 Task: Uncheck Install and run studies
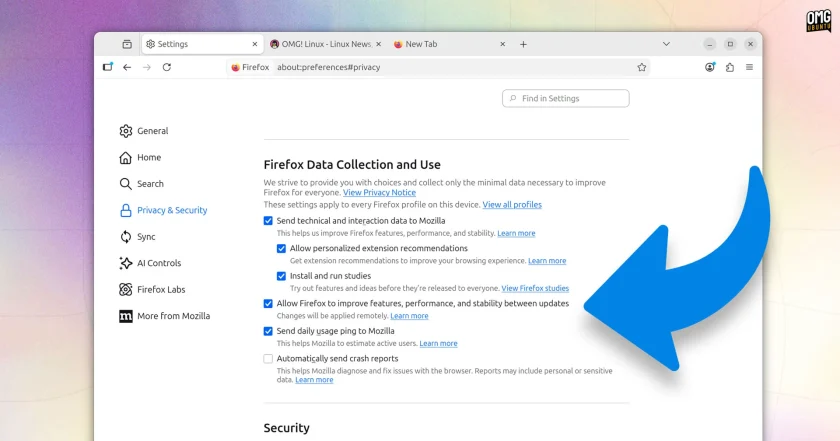(281, 276)
